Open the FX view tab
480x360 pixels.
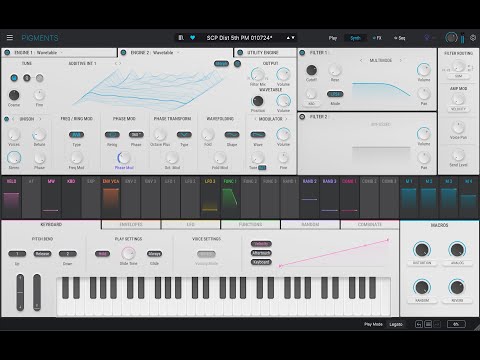coord(377,38)
